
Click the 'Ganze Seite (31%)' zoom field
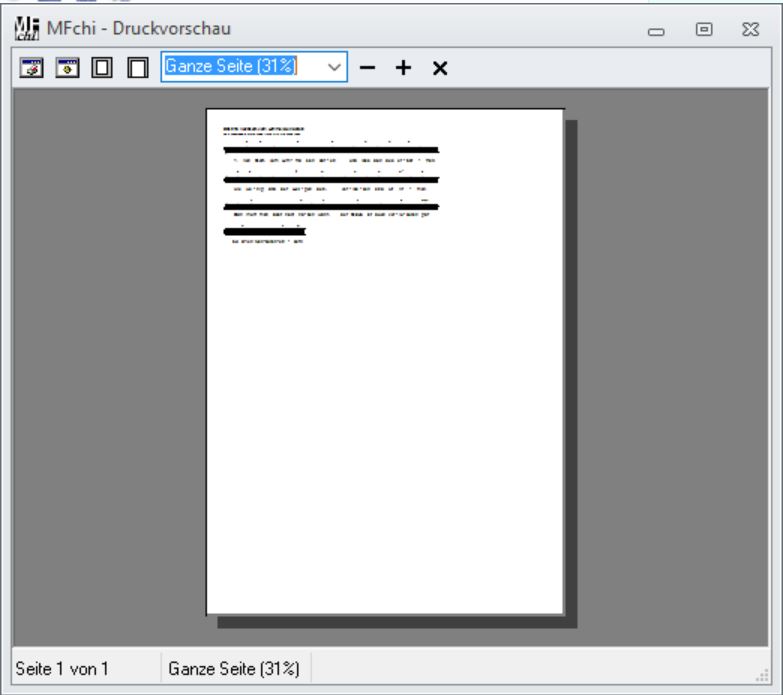click(x=238, y=67)
